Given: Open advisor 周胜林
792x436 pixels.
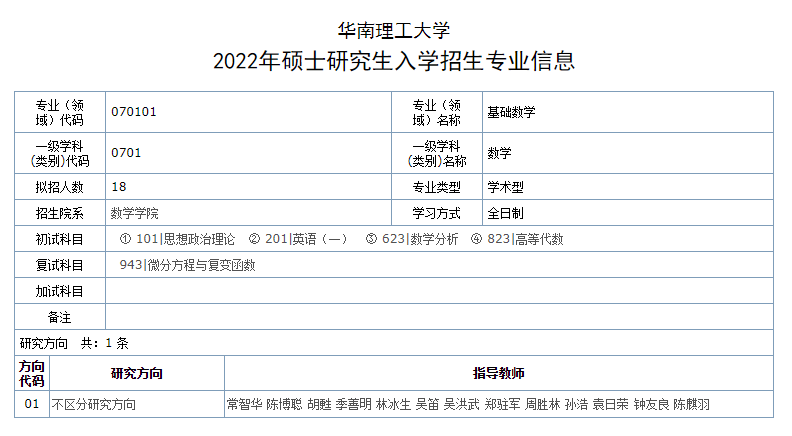Looking at the screenshot, I should click(542, 404).
